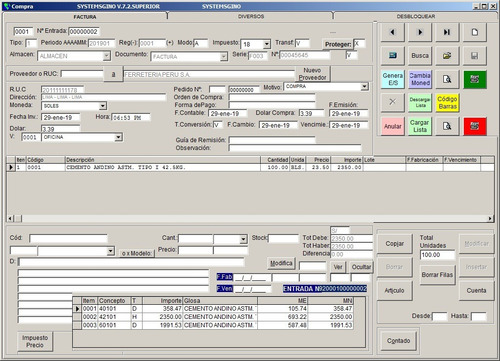Toggle the Proteger X box
The image size is (500, 361).
point(359,44)
